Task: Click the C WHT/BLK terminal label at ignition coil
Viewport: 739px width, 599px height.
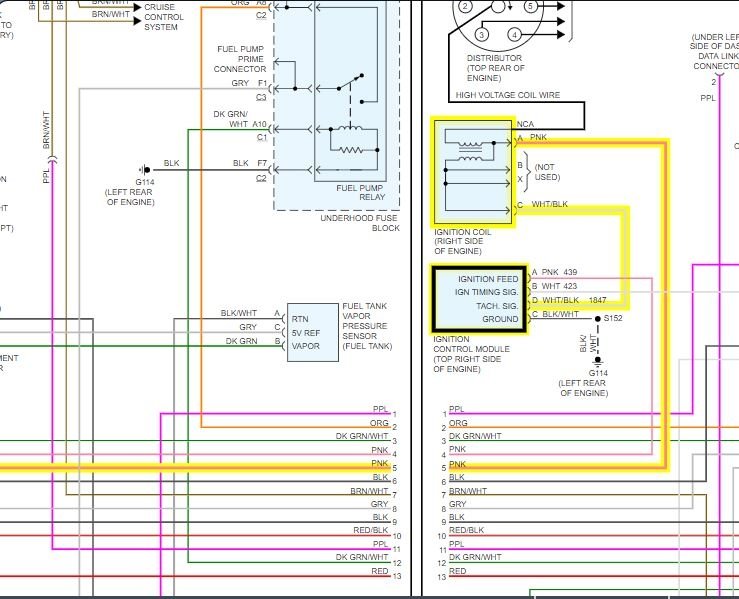Action: pyautogui.click(x=542, y=204)
